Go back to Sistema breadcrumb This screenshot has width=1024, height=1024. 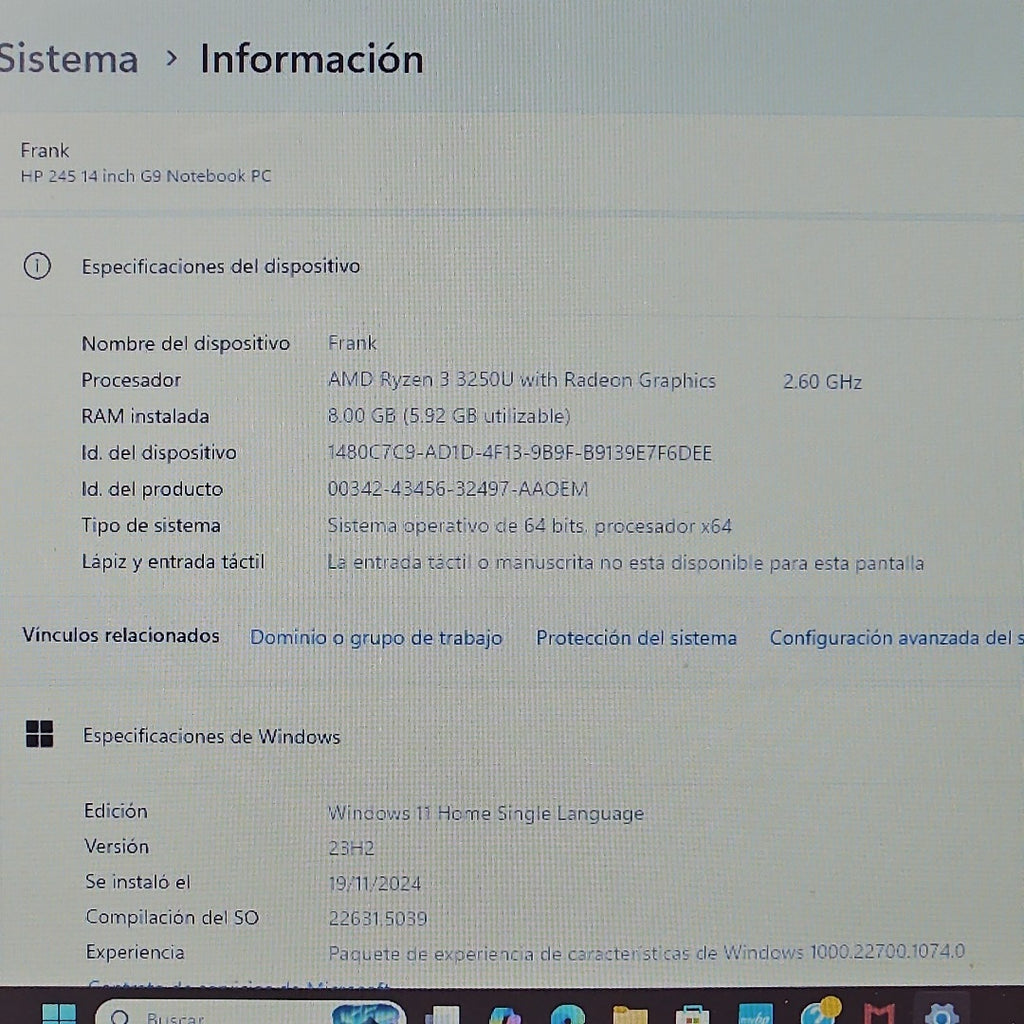click(69, 59)
